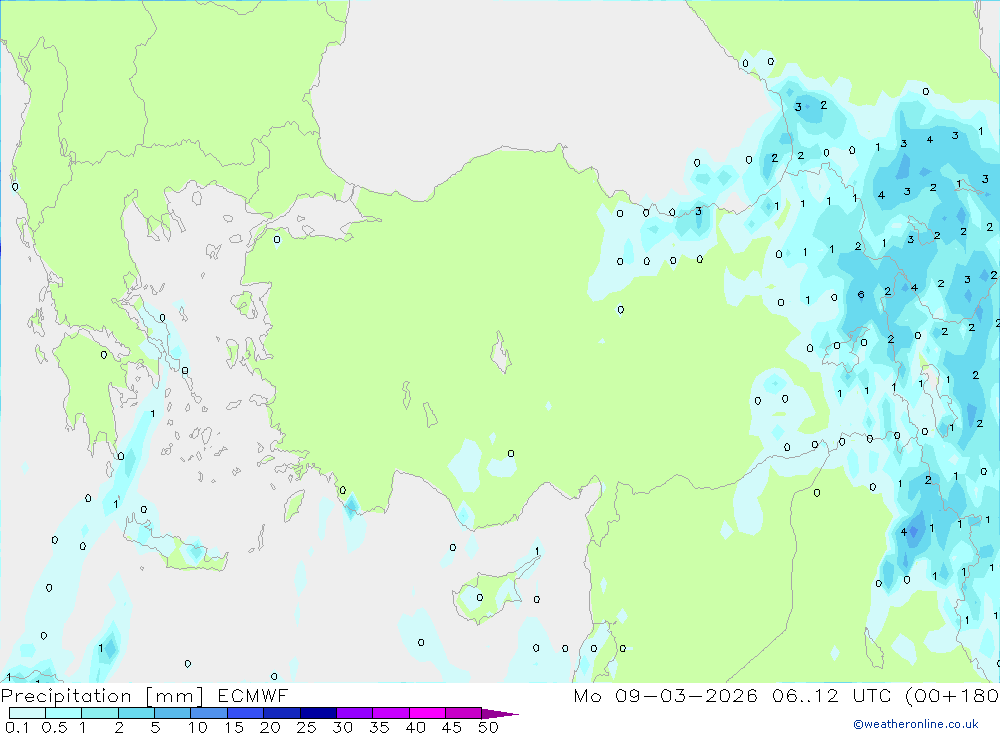Click the "Precipitation" title text
The height and width of the screenshot is (733, 1000).
[66, 695]
